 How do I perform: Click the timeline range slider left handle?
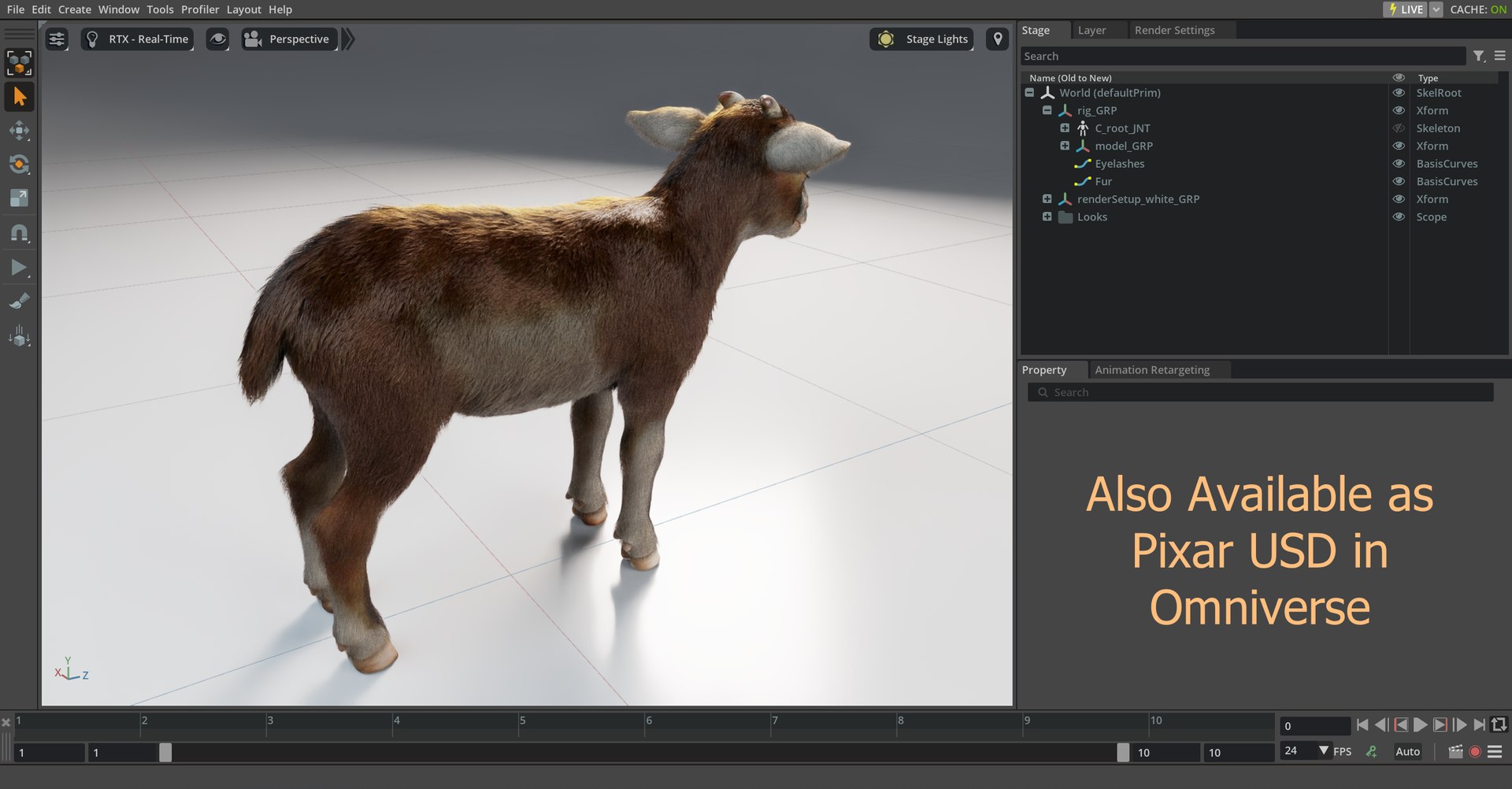tap(165, 752)
